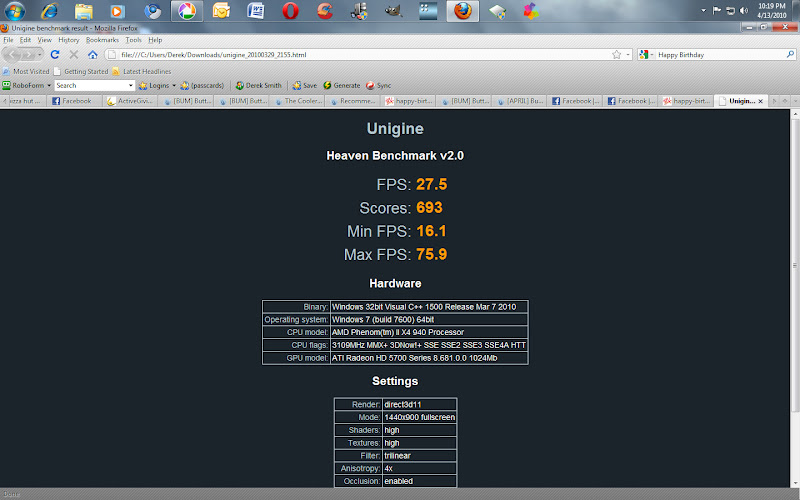Click the Stop loading X button
This screenshot has height=500, width=800.
click(73, 54)
